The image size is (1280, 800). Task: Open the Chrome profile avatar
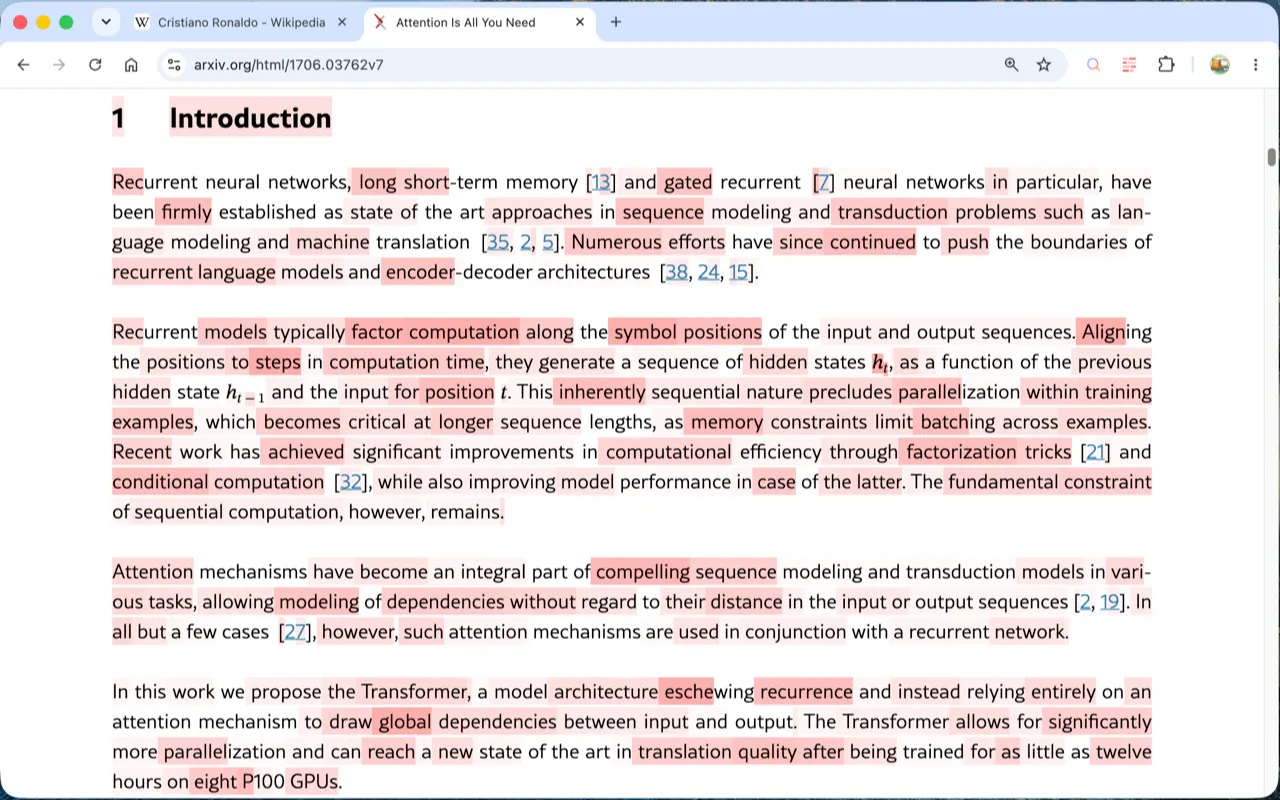pos(1219,65)
